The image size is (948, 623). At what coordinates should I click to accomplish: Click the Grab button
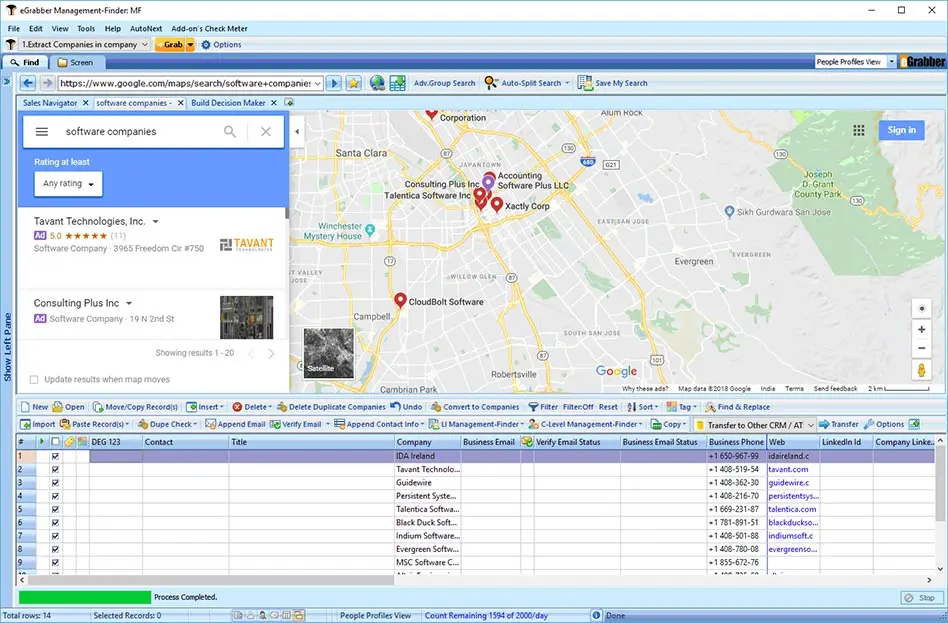[x=170, y=44]
